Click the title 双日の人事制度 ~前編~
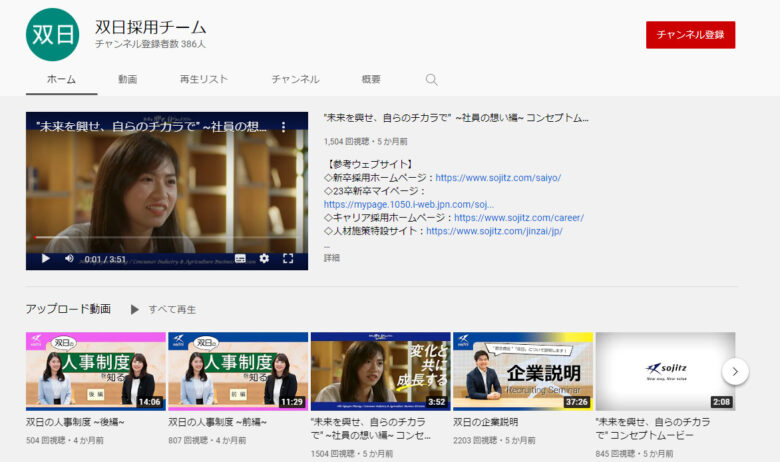This screenshot has width=780, height=462. tap(217, 422)
